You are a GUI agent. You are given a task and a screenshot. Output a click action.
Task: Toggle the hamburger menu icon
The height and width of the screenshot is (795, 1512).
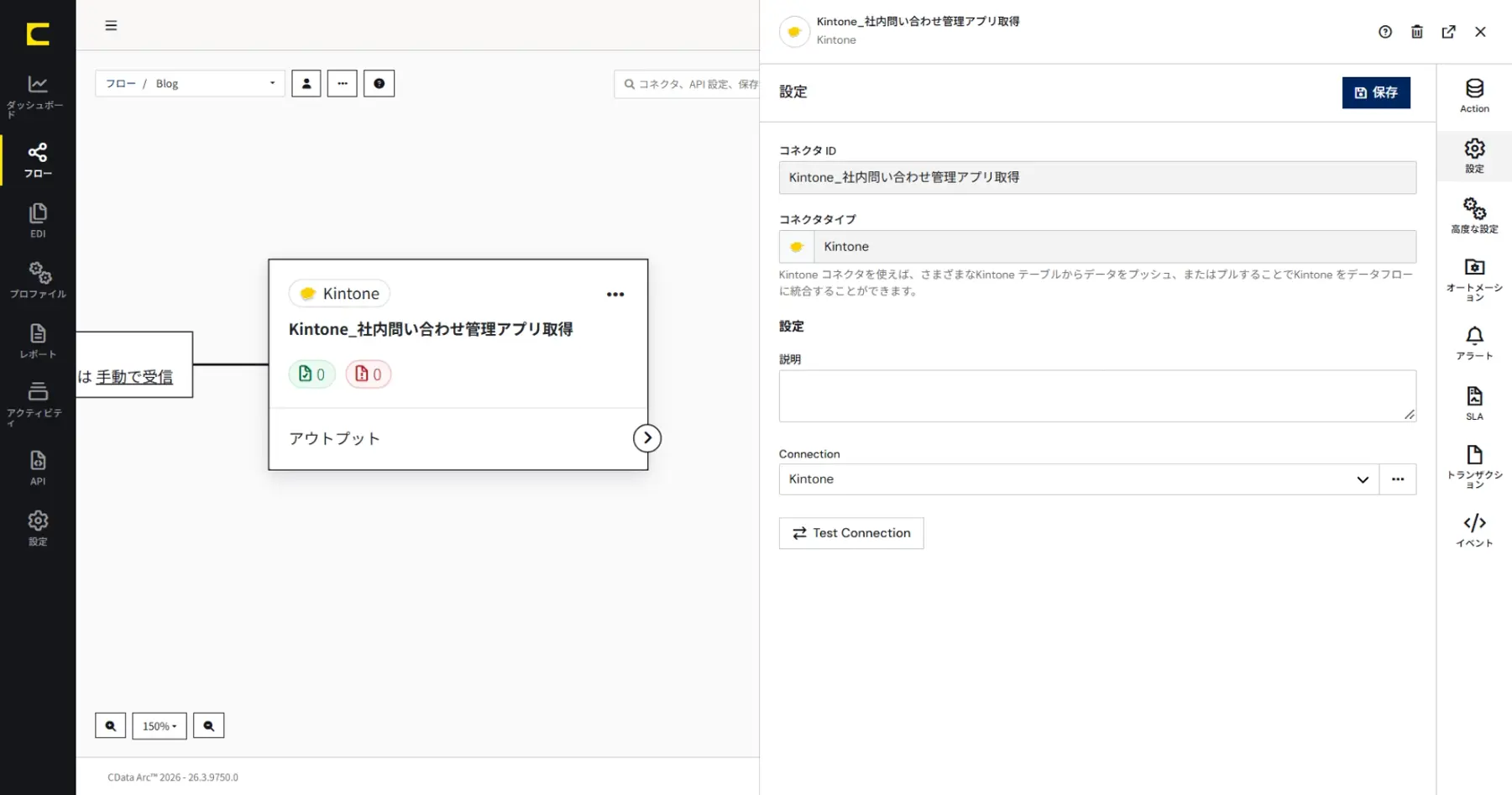111,25
